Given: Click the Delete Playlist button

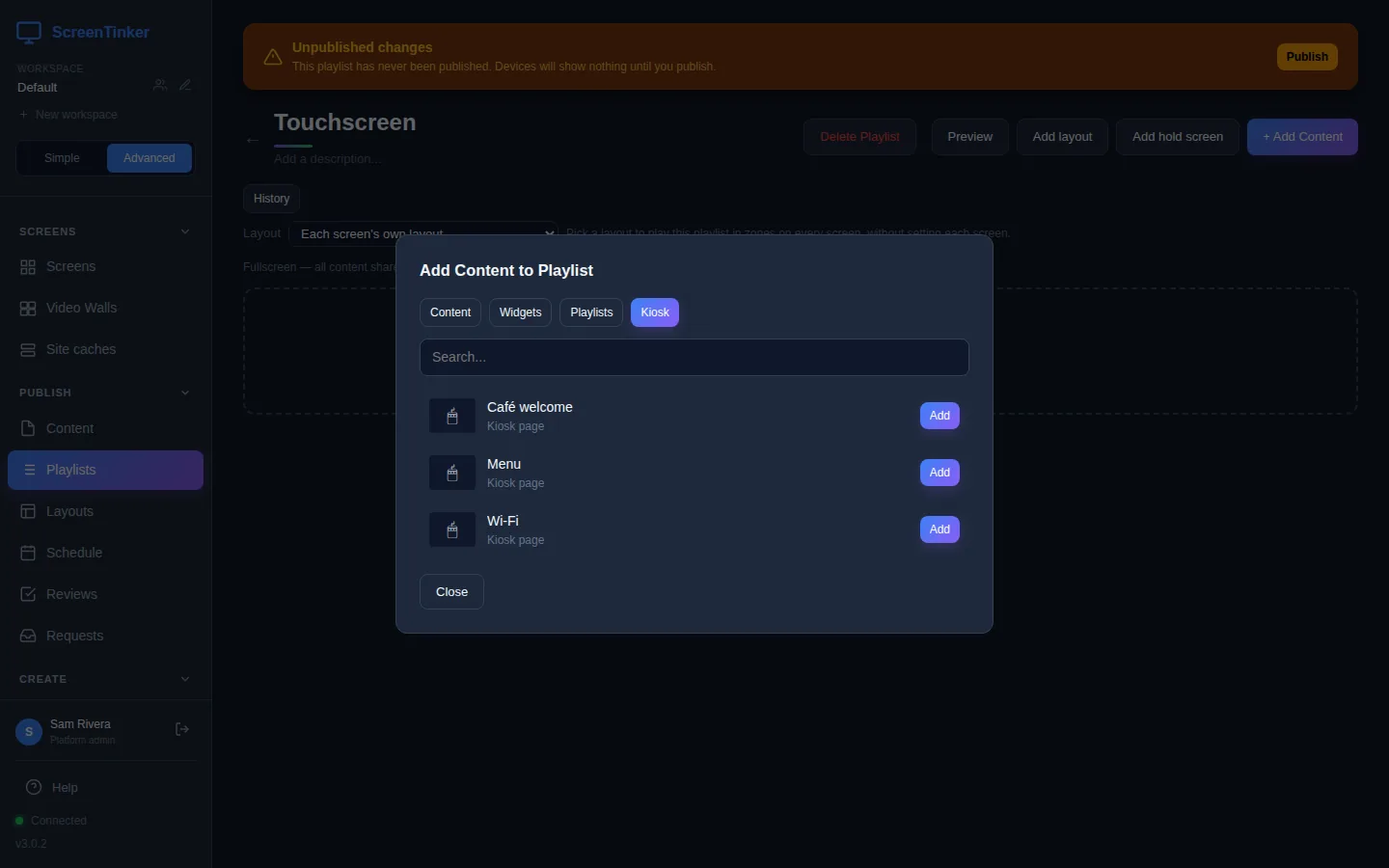Looking at the screenshot, I should (x=859, y=137).
